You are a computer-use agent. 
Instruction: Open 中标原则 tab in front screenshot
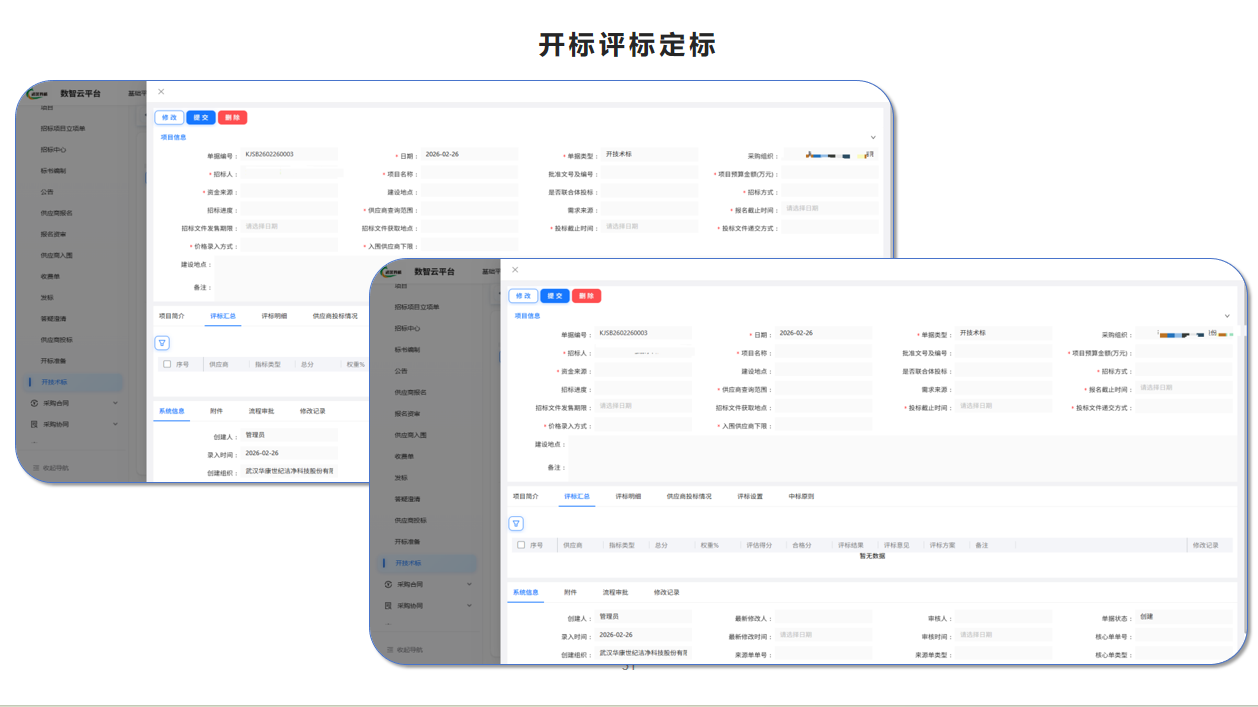(801, 496)
